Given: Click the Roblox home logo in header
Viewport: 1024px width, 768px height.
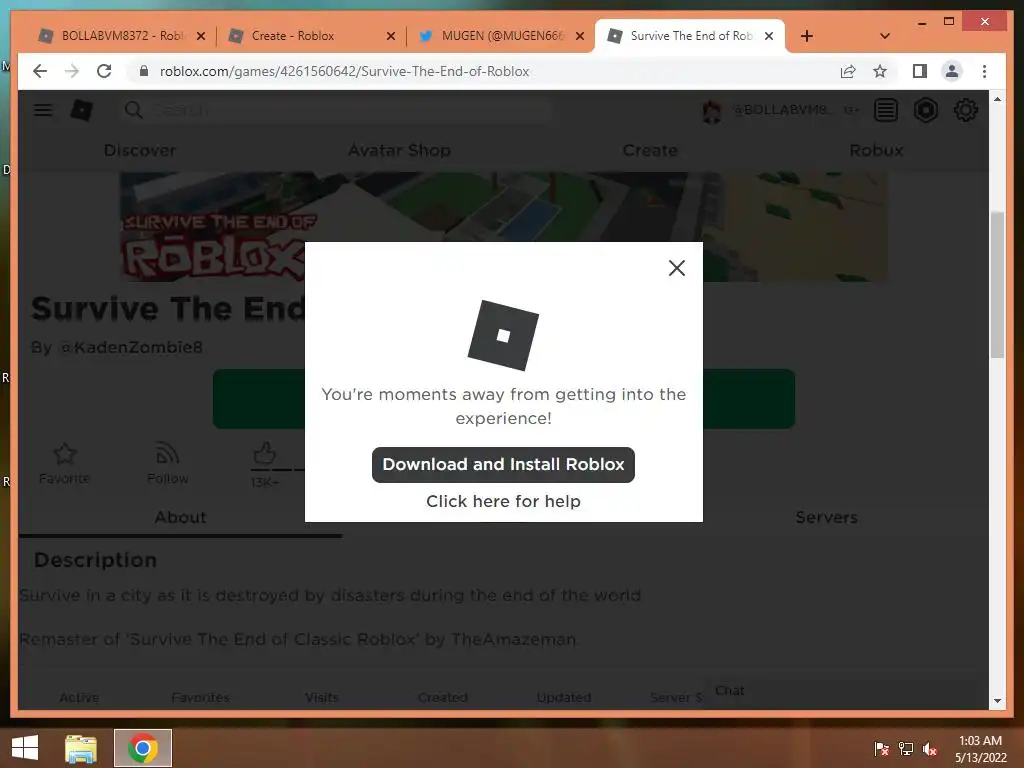Looking at the screenshot, I should pyautogui.click(x=82, y=110).
